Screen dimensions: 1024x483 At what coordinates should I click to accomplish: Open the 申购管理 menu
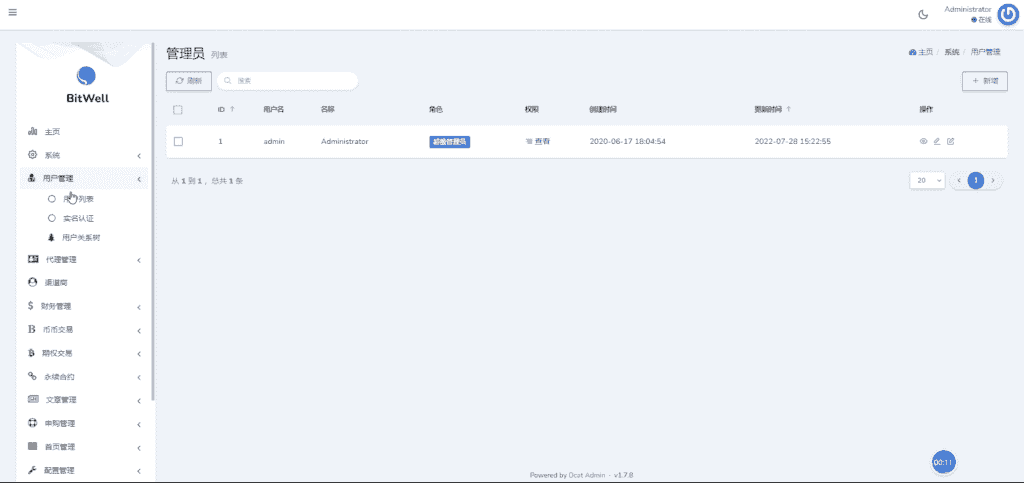[x=84, y=424]
